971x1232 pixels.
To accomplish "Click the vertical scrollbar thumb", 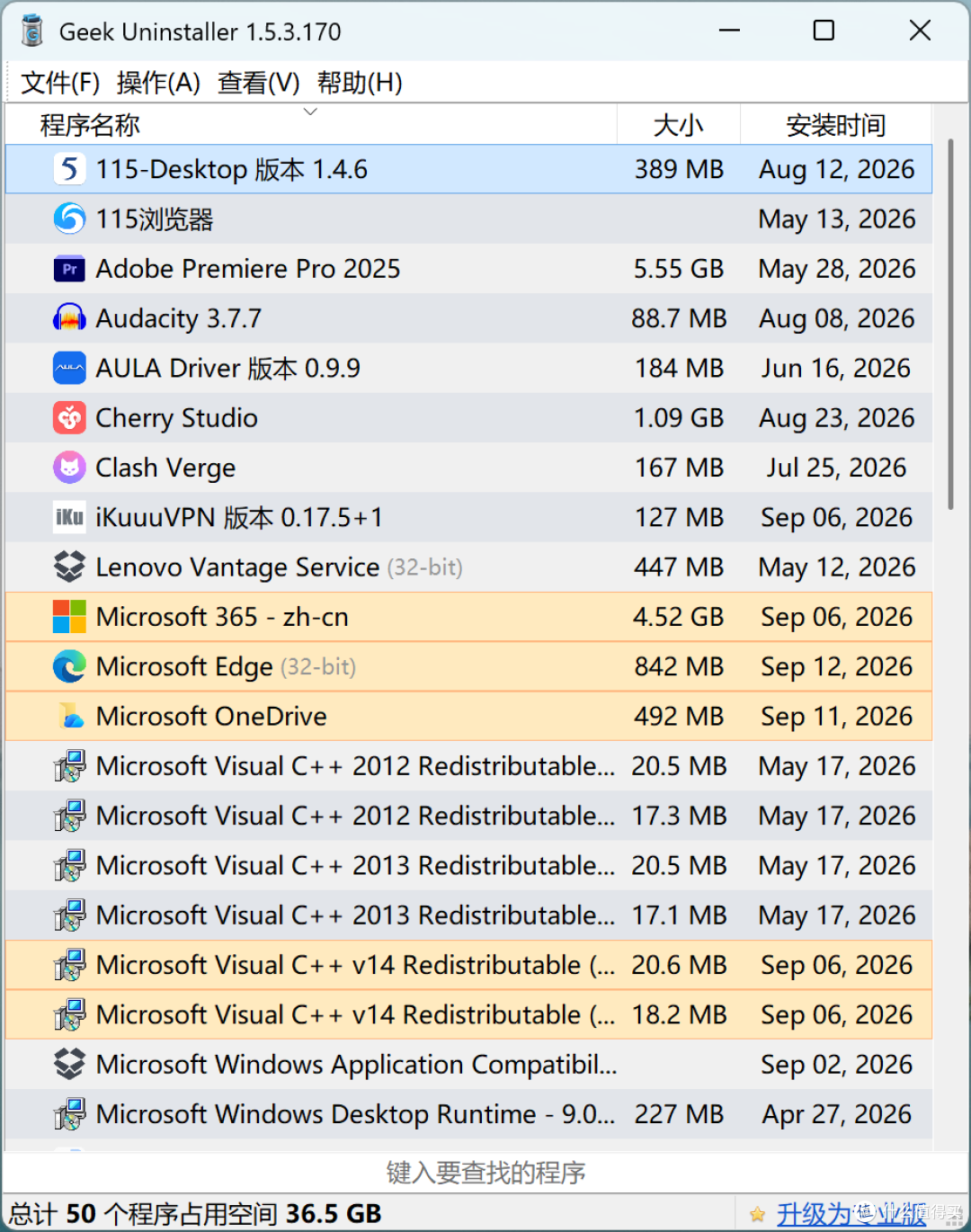I will point(950,324).
